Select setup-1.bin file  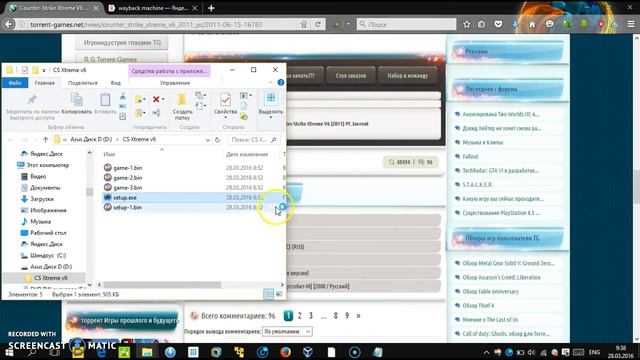[127, 207]
